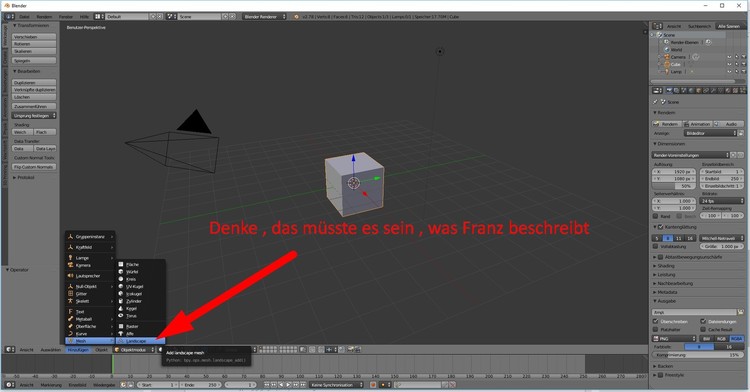This screenshot has width=750, height=392.
Task: Click the Kegel mesh icon
Action: pyautogui.click(x=121, y=308)
